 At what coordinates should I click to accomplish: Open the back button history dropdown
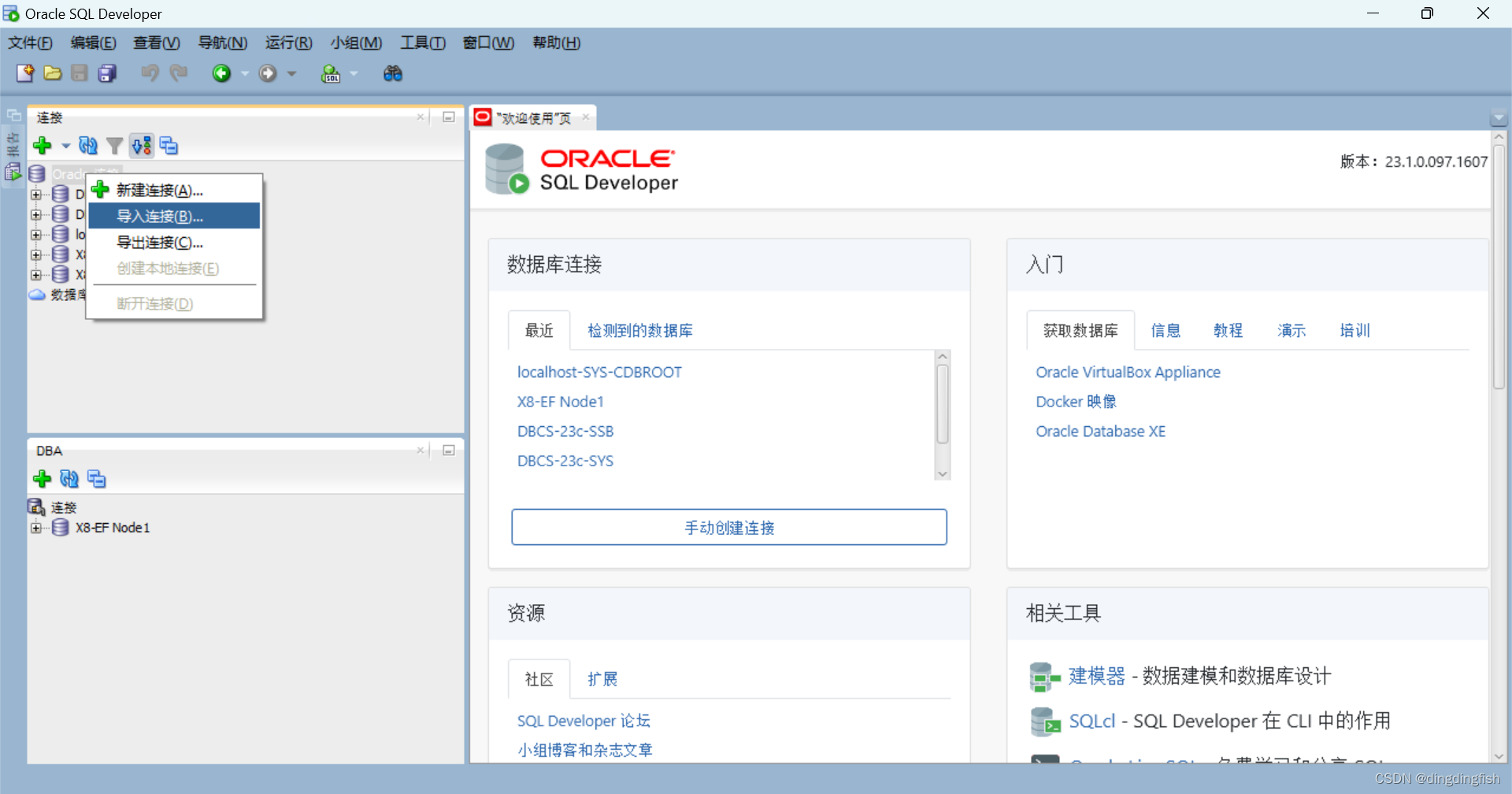pos(245,74)
